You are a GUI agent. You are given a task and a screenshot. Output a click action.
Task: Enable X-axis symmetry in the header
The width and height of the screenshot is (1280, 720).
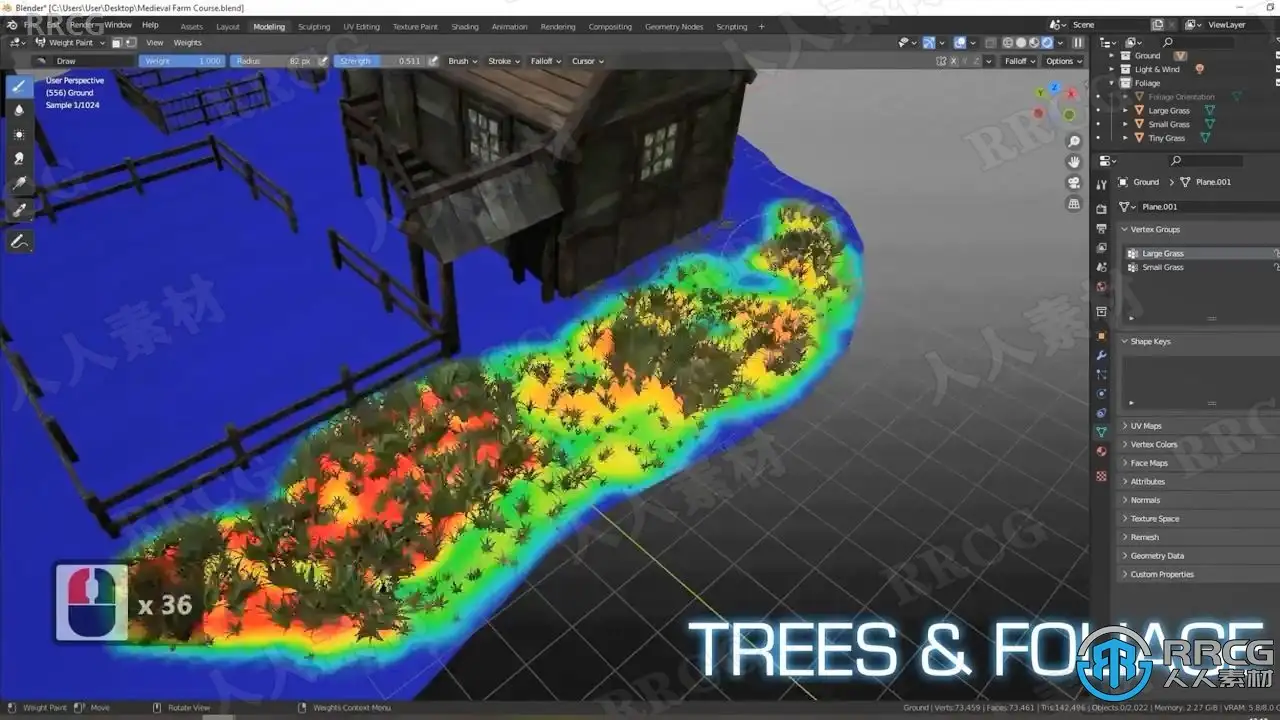(951, 61)
